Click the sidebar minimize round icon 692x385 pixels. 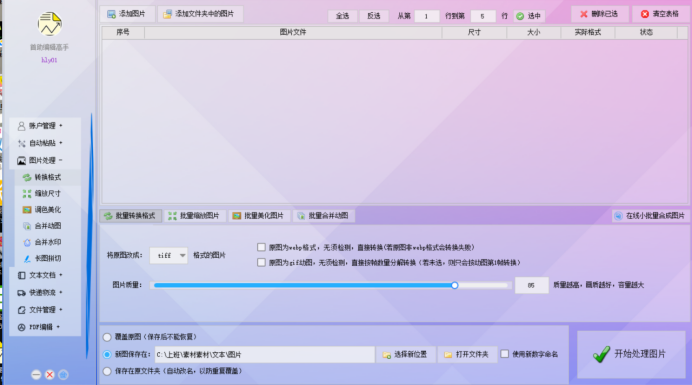pos(36,375)
